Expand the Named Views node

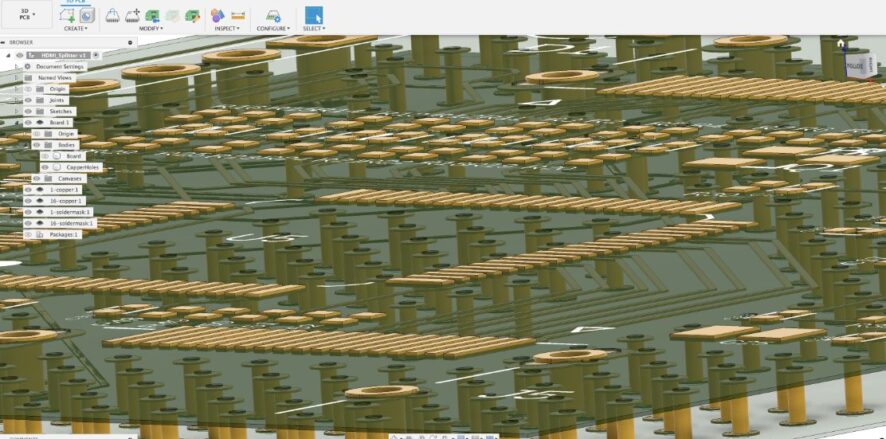16,77
